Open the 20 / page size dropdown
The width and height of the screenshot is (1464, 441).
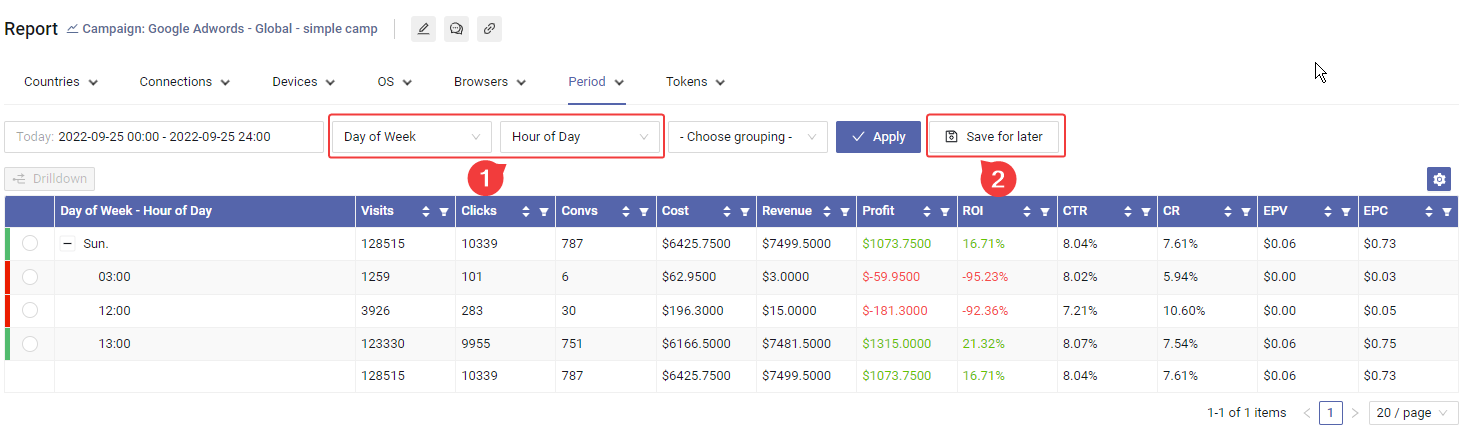click(1413, 412)
